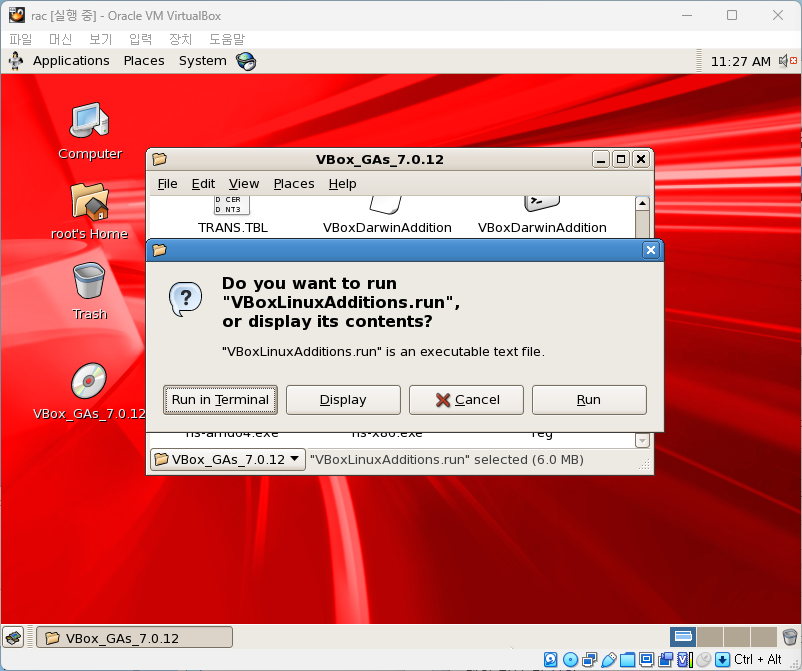The height and width of the screenshot is (671, 802).
Task: Toggle the show desktop button
Action: tap(13, 638)
